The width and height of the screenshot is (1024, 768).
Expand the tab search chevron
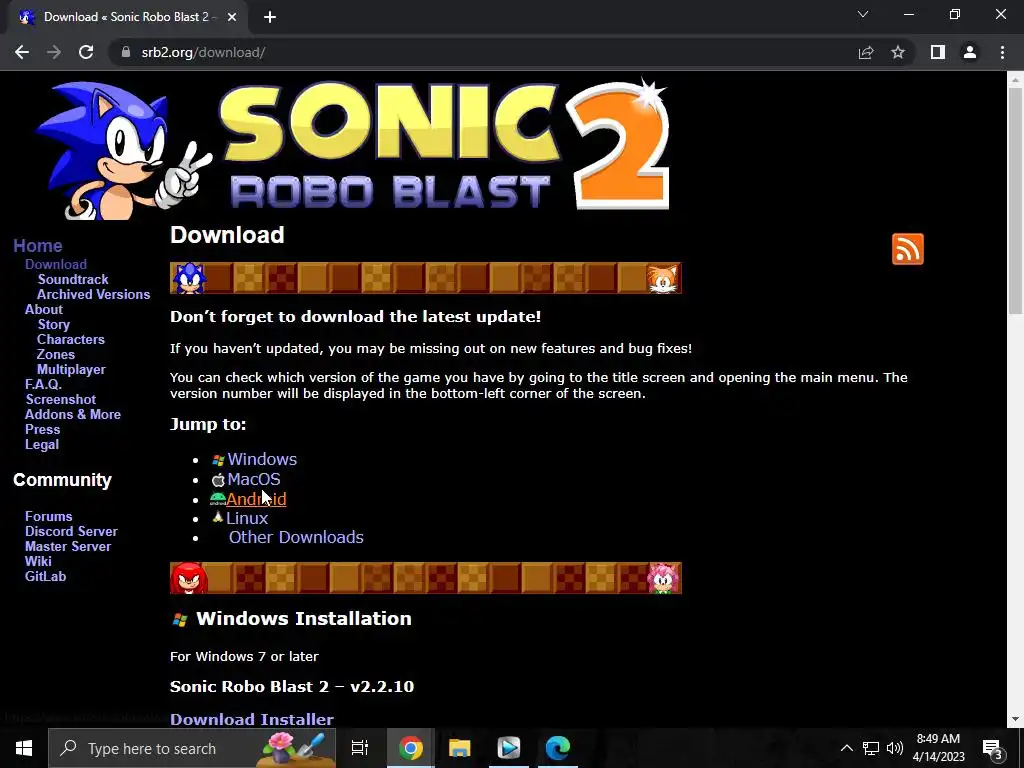click(863, 14)
